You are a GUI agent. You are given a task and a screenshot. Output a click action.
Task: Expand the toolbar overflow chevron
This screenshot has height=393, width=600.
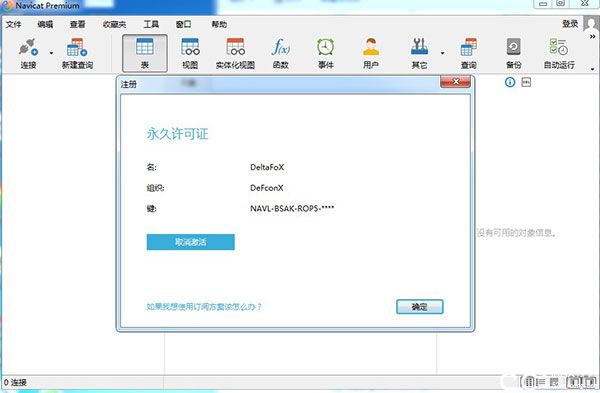(x=593, y=37)
